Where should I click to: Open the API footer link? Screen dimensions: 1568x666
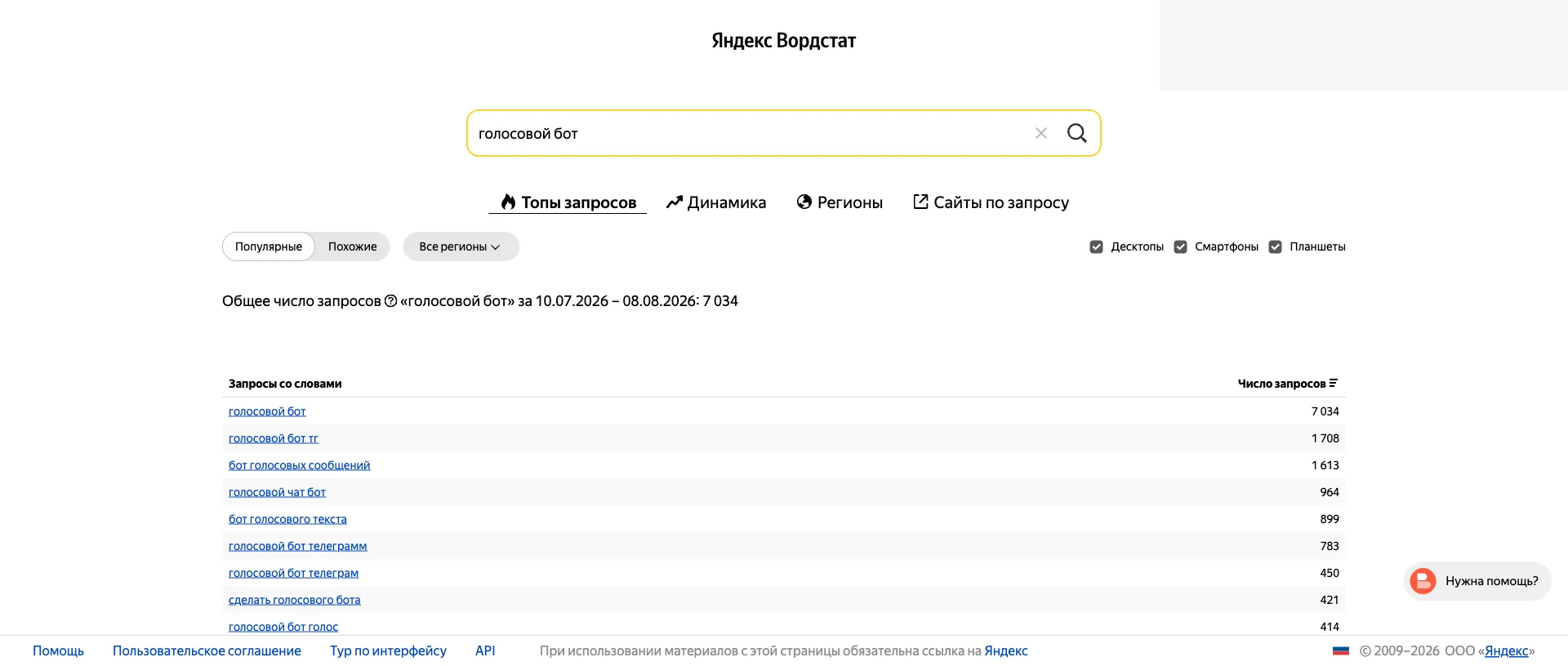coord(485,650)
